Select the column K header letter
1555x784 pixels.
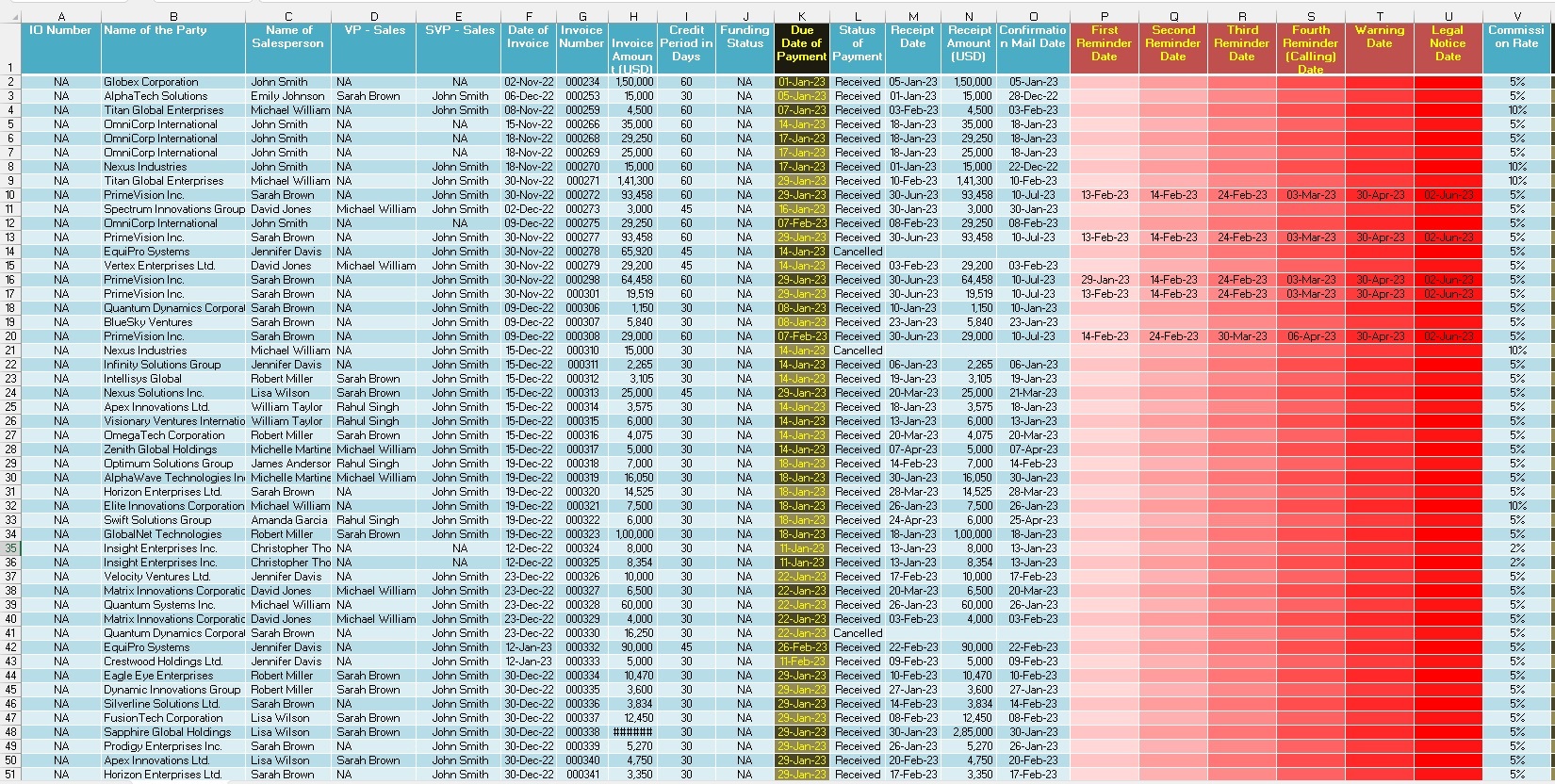pyautogui.click(x=801, y=16)
